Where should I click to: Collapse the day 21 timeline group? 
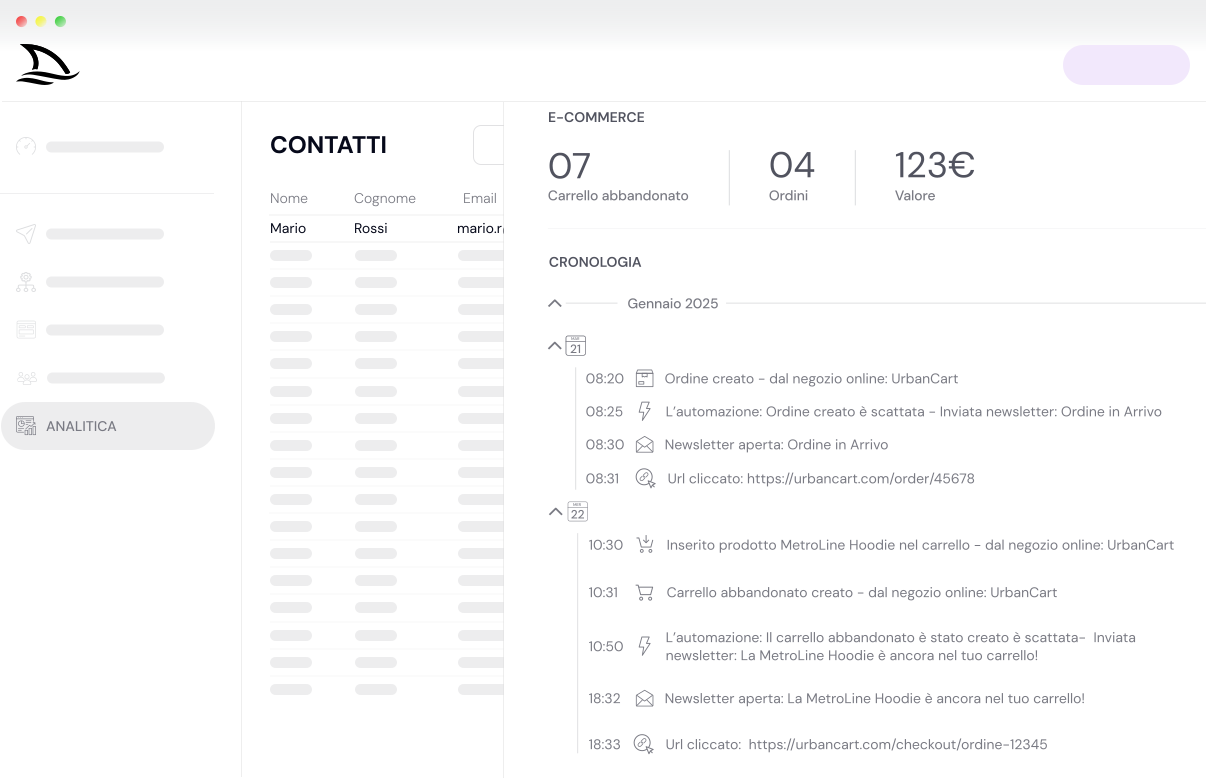(555, 346)
